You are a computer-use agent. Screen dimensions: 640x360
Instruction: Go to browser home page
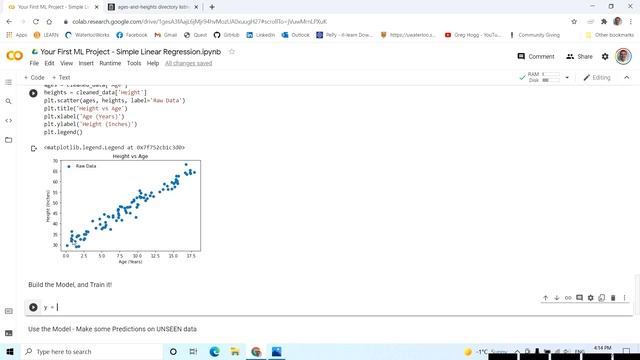(49, 22)
